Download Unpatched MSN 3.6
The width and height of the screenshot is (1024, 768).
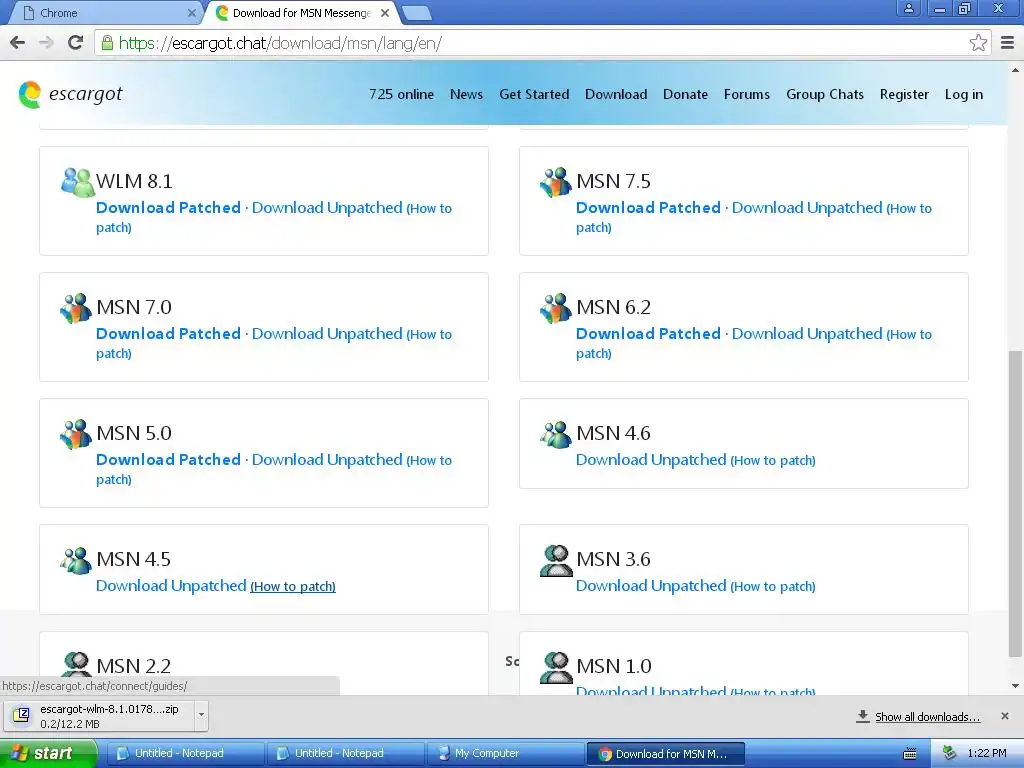click(x=651, y=586)
